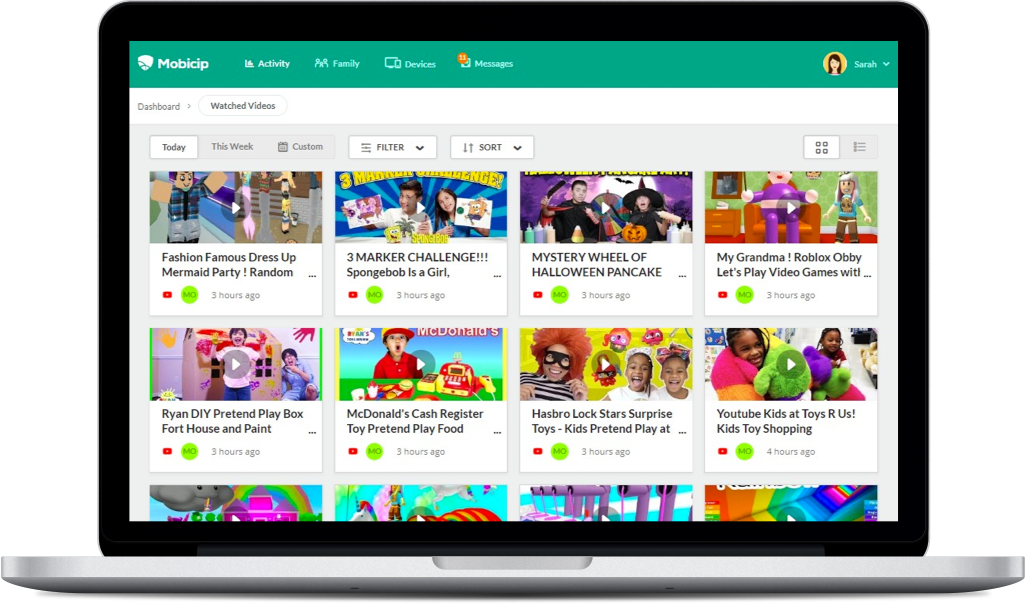
Task: Play the My Grandma Roblox Obby video
Action: coord(791,208)
